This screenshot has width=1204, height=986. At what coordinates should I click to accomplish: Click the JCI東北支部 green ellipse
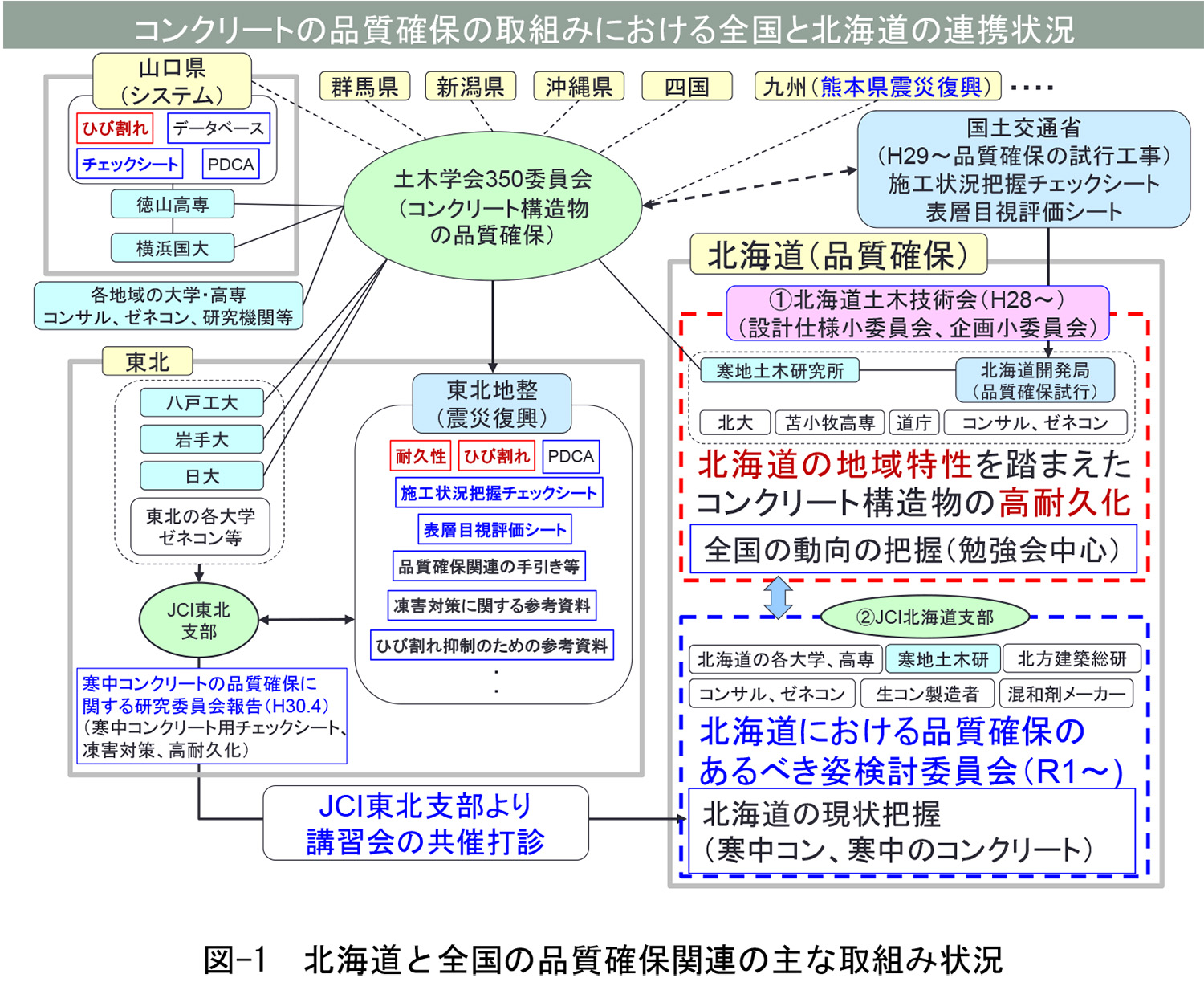[199, 621]
